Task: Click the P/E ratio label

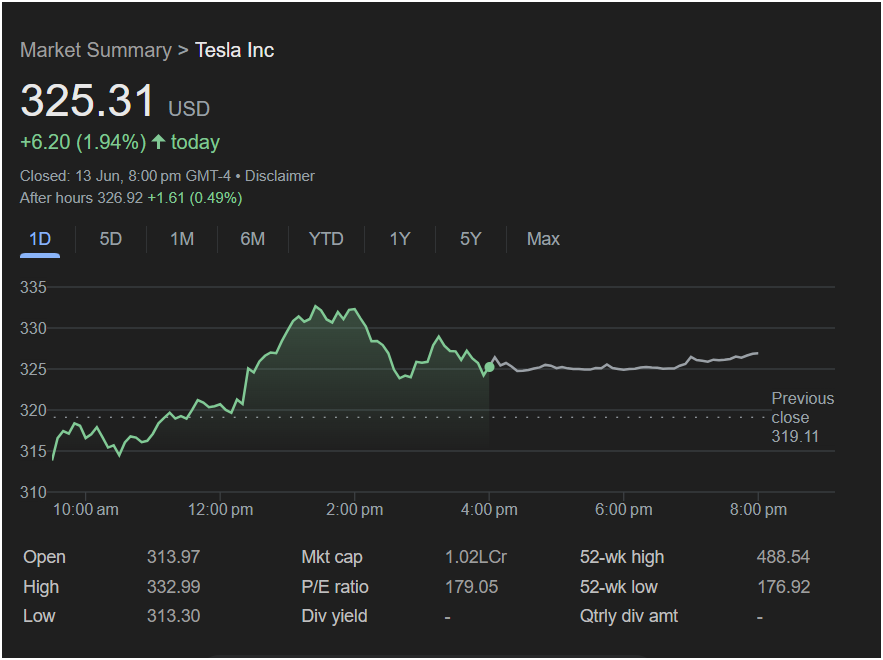Action: click(335, 587)
